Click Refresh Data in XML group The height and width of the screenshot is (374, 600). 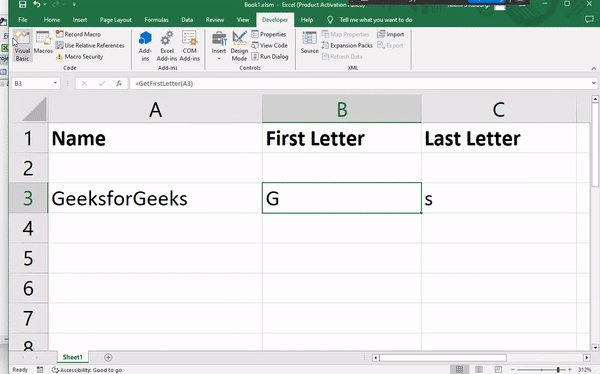(x=342, y=56)
